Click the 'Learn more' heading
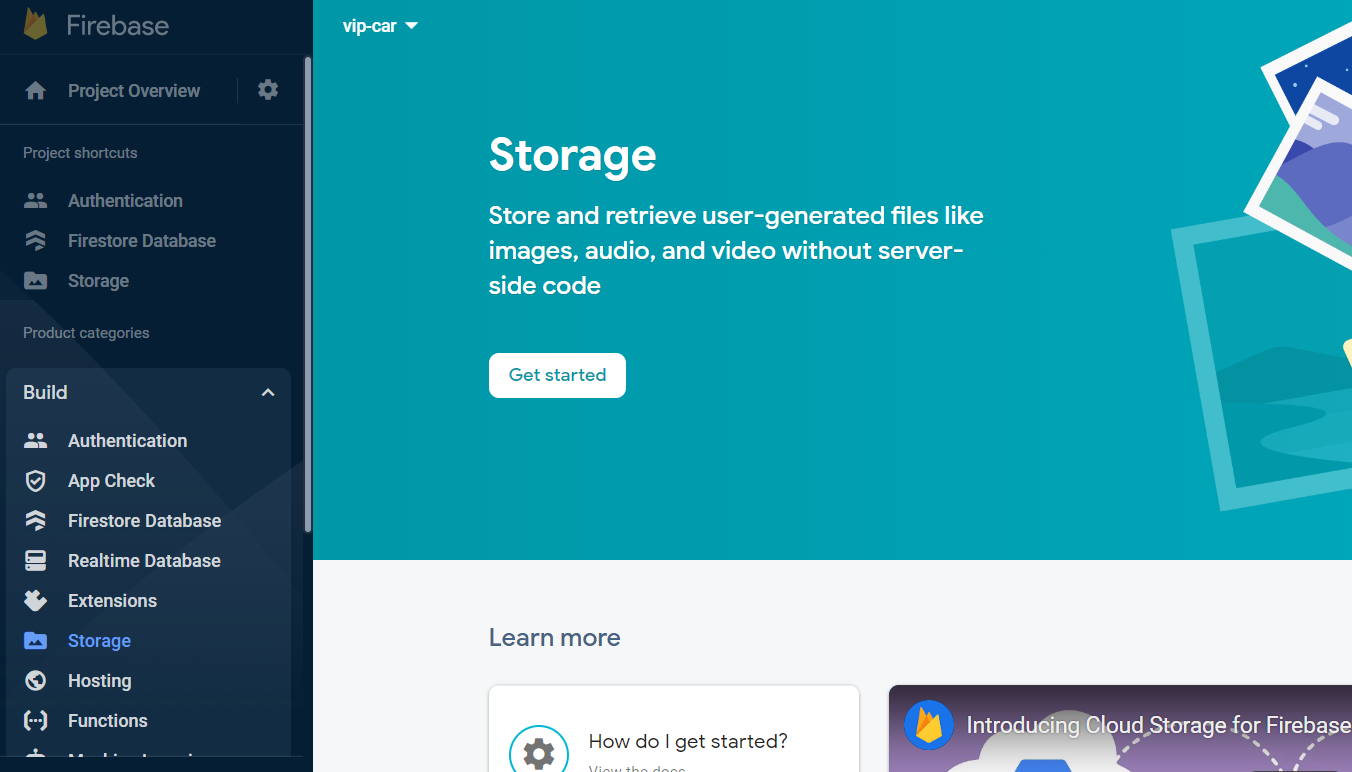Image resolution: width=1352 pixels, height=772 pixels. [554, 637]
